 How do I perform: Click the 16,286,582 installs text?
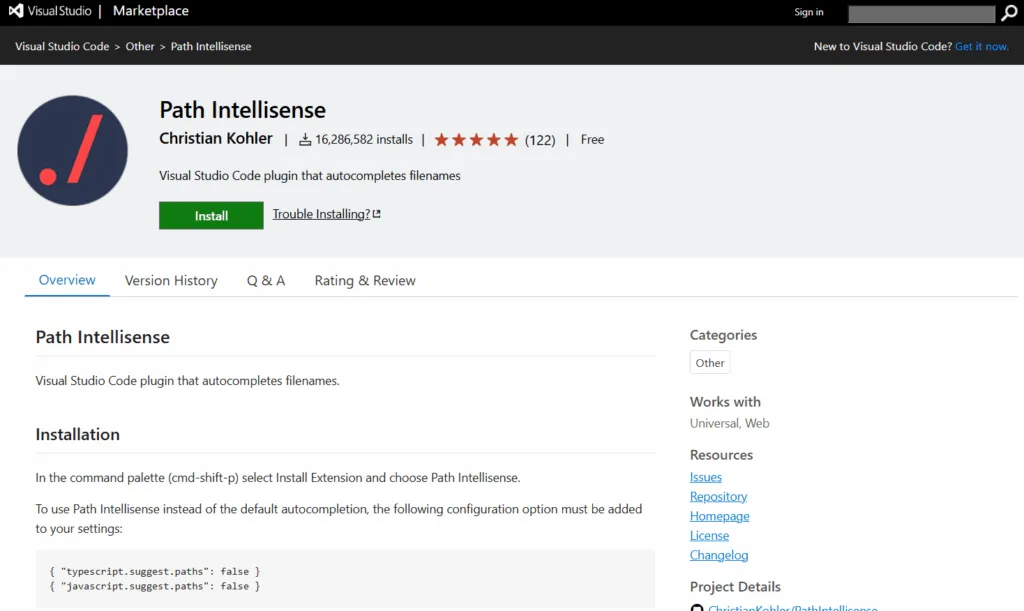[x=364, y=140]
